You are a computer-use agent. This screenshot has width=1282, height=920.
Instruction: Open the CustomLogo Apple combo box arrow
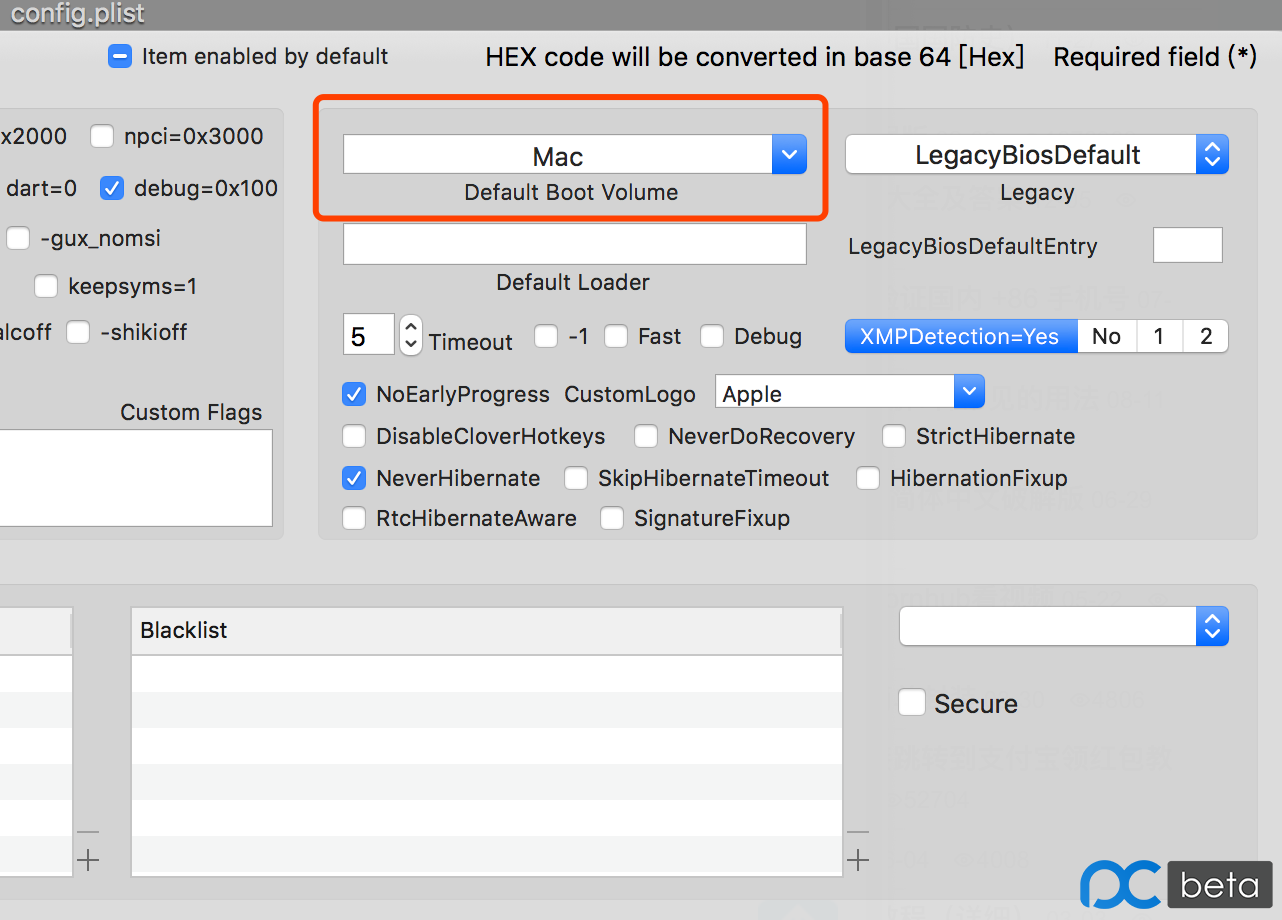coord(969,392)
